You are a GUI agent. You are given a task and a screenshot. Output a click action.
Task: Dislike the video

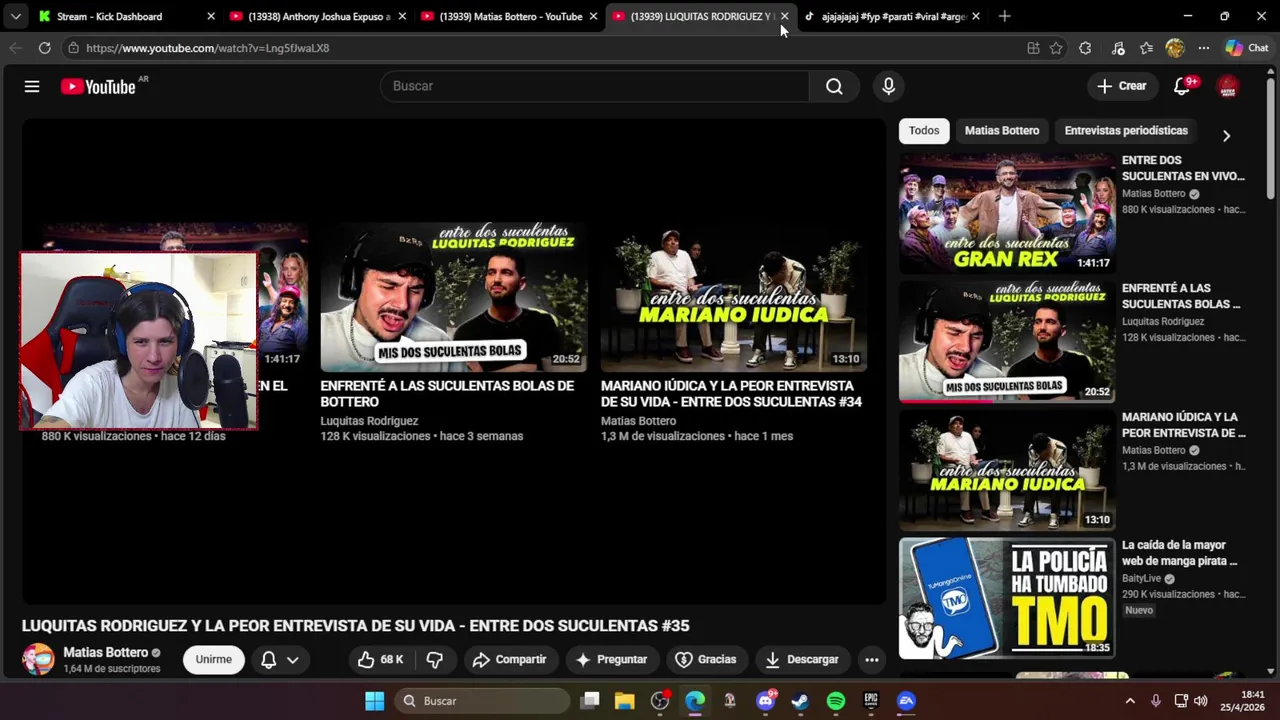434,659
